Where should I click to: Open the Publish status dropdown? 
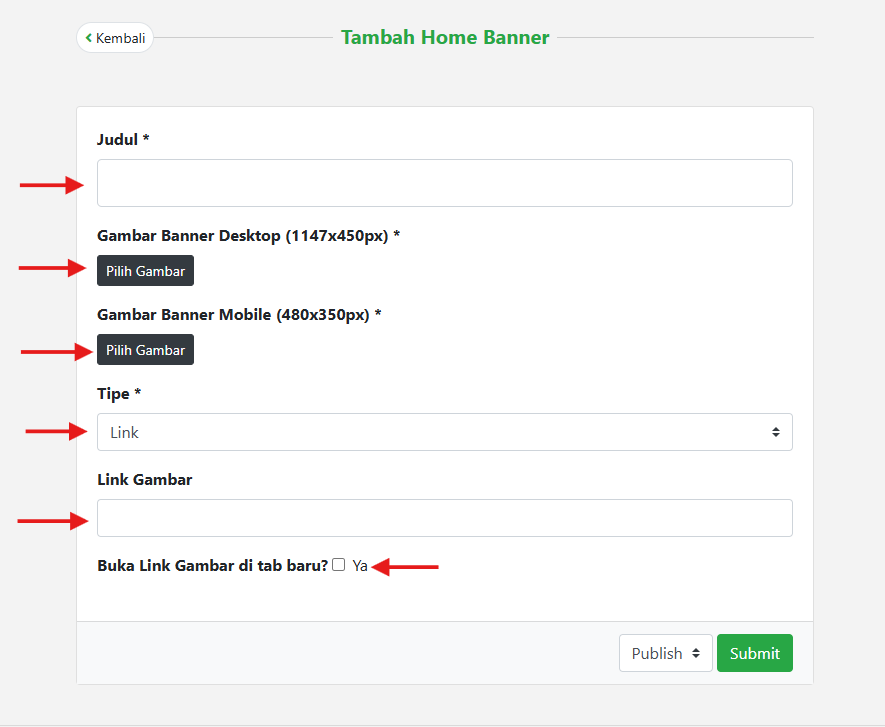665,653
